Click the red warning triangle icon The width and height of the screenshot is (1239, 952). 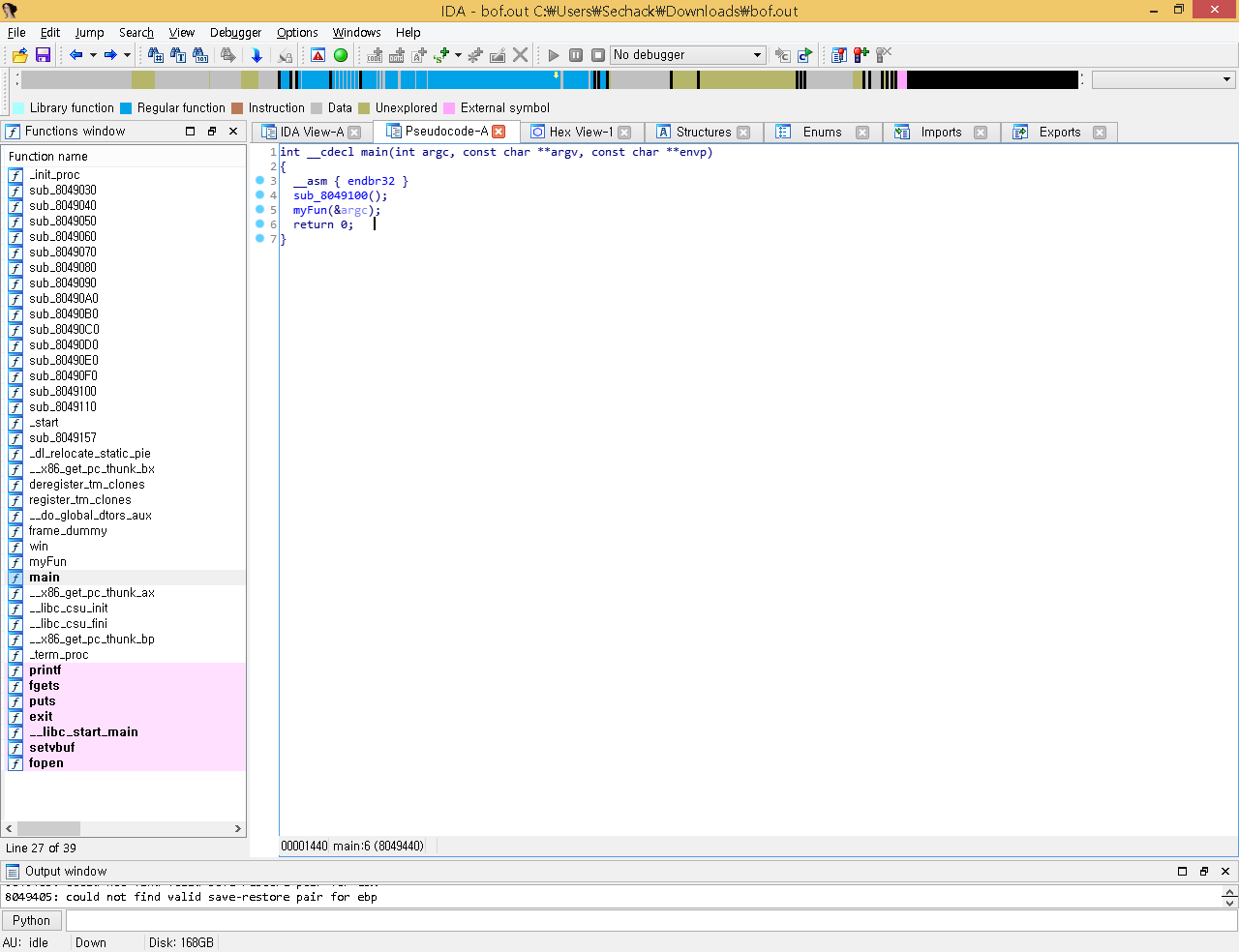[x=317, y=55]
